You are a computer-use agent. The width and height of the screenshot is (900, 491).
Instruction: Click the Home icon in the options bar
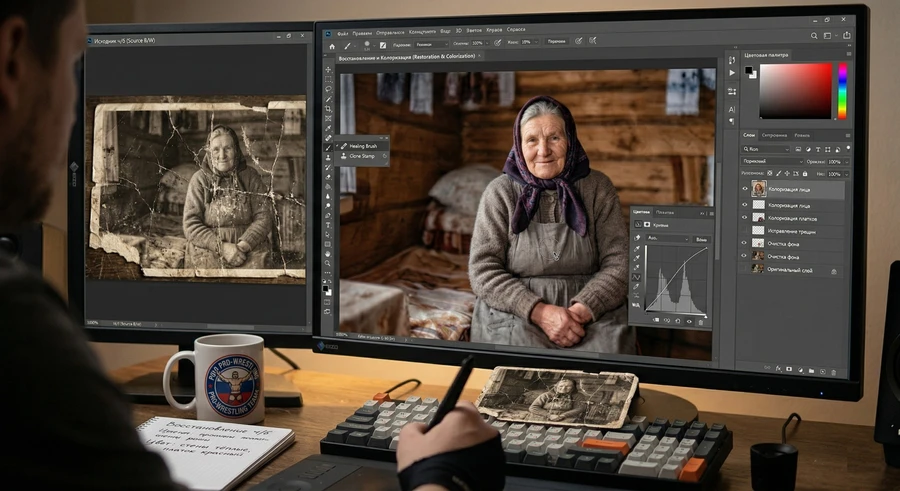332,47
